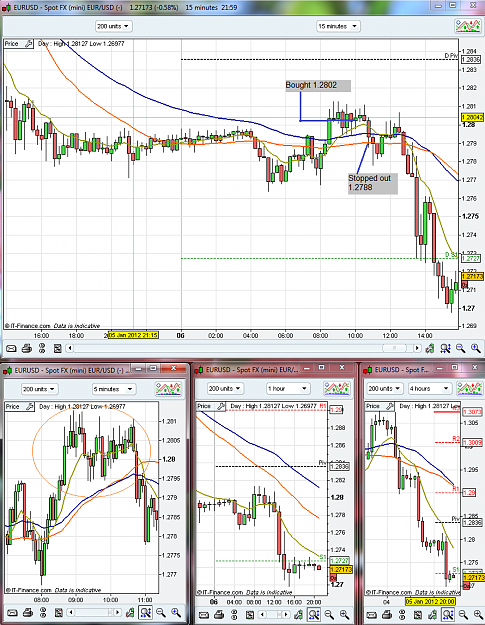The width and height of the screenshot is (485, 625).
Task: Click the chain link icon in the 5-minute window
Action: pos(43,612)
